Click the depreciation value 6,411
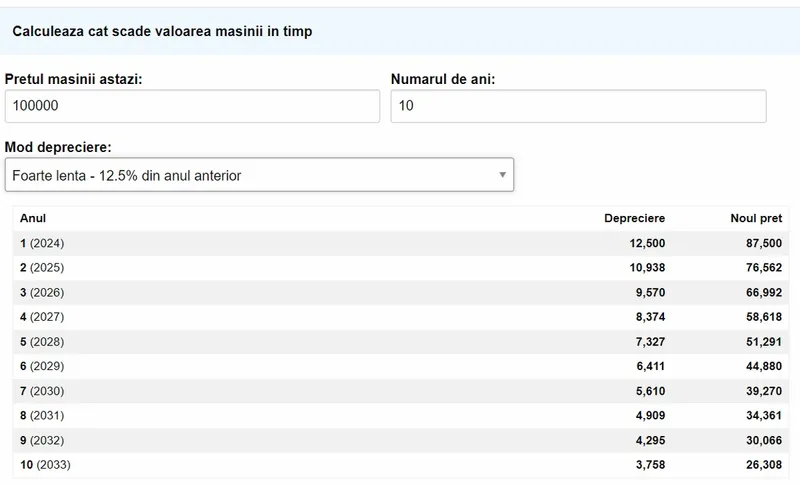The height and width of the screenshot is (486, 800). pos(651,366)
